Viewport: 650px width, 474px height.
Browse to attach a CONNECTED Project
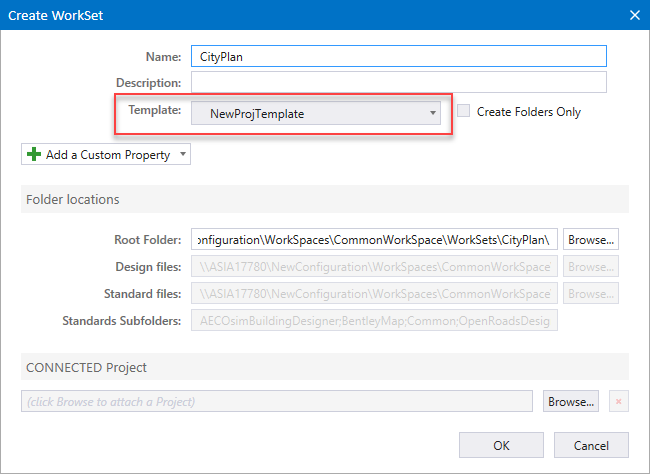(571, 401)
